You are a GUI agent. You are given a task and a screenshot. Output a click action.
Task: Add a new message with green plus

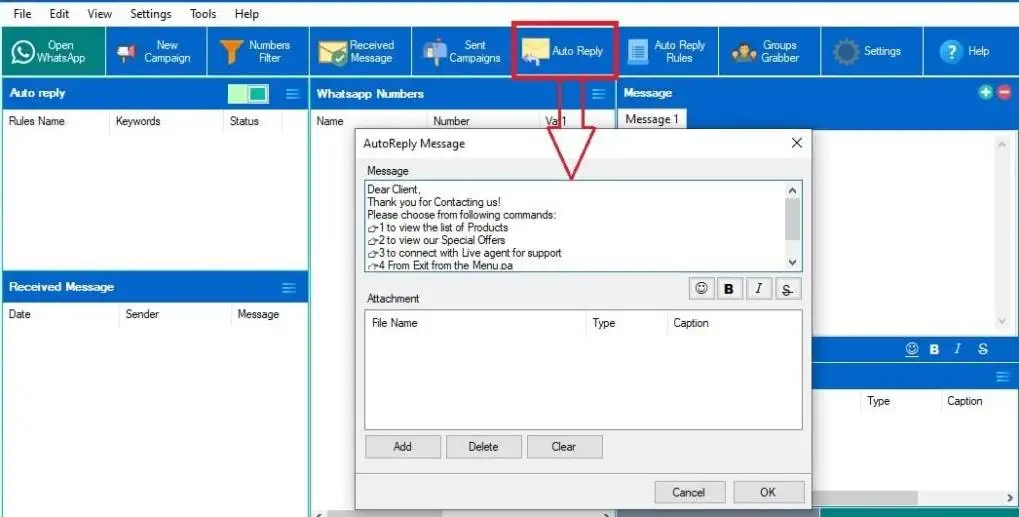click(x=985, y=92)
